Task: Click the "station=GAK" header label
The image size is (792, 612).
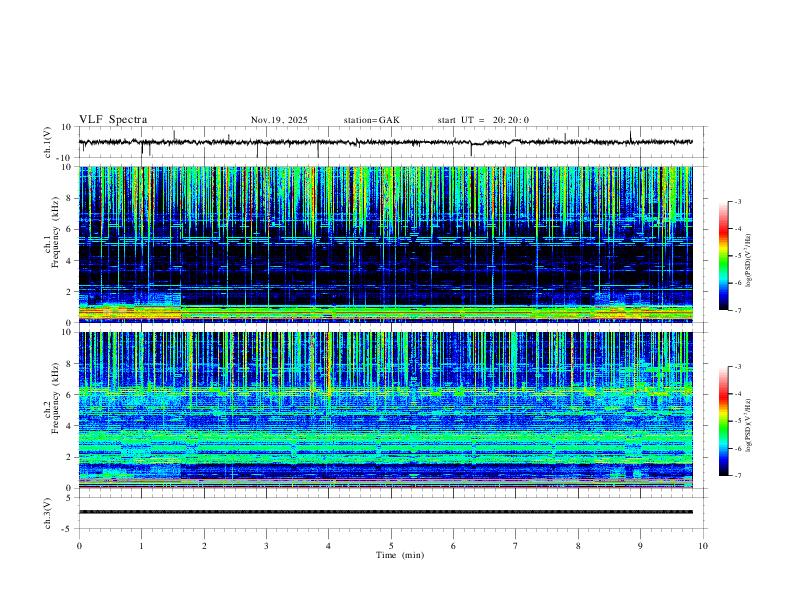Action: click(x=371, y=120)
